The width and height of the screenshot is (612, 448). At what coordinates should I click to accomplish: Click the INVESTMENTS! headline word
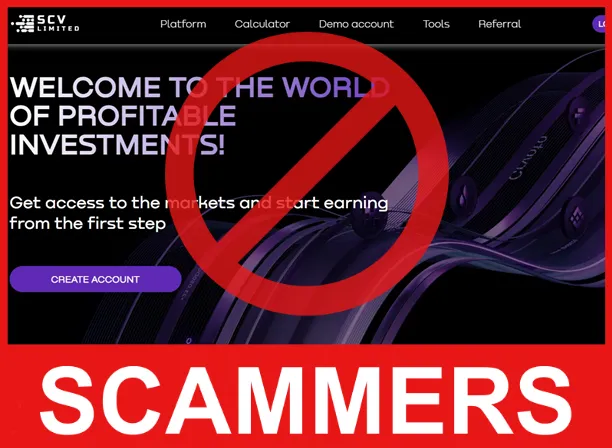click(x=117, y=145)
